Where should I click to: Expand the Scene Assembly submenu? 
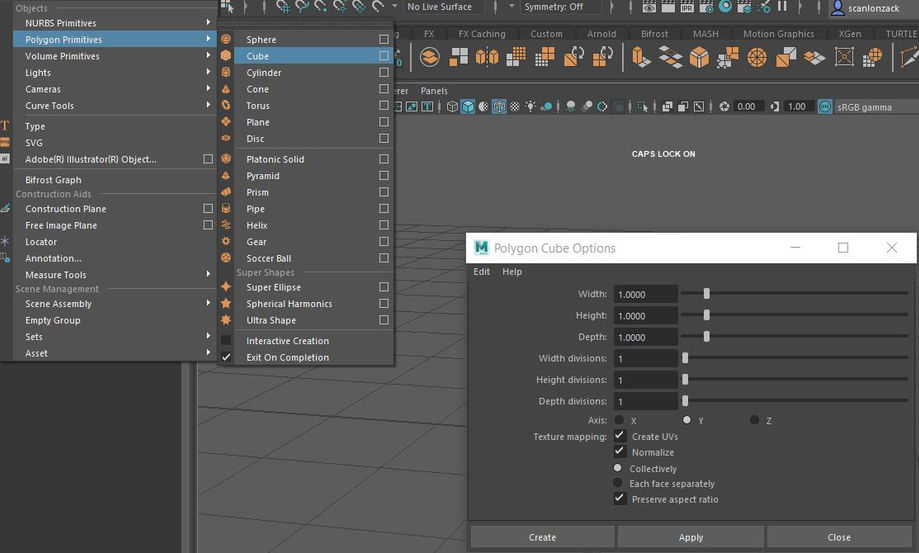point(115,303)
